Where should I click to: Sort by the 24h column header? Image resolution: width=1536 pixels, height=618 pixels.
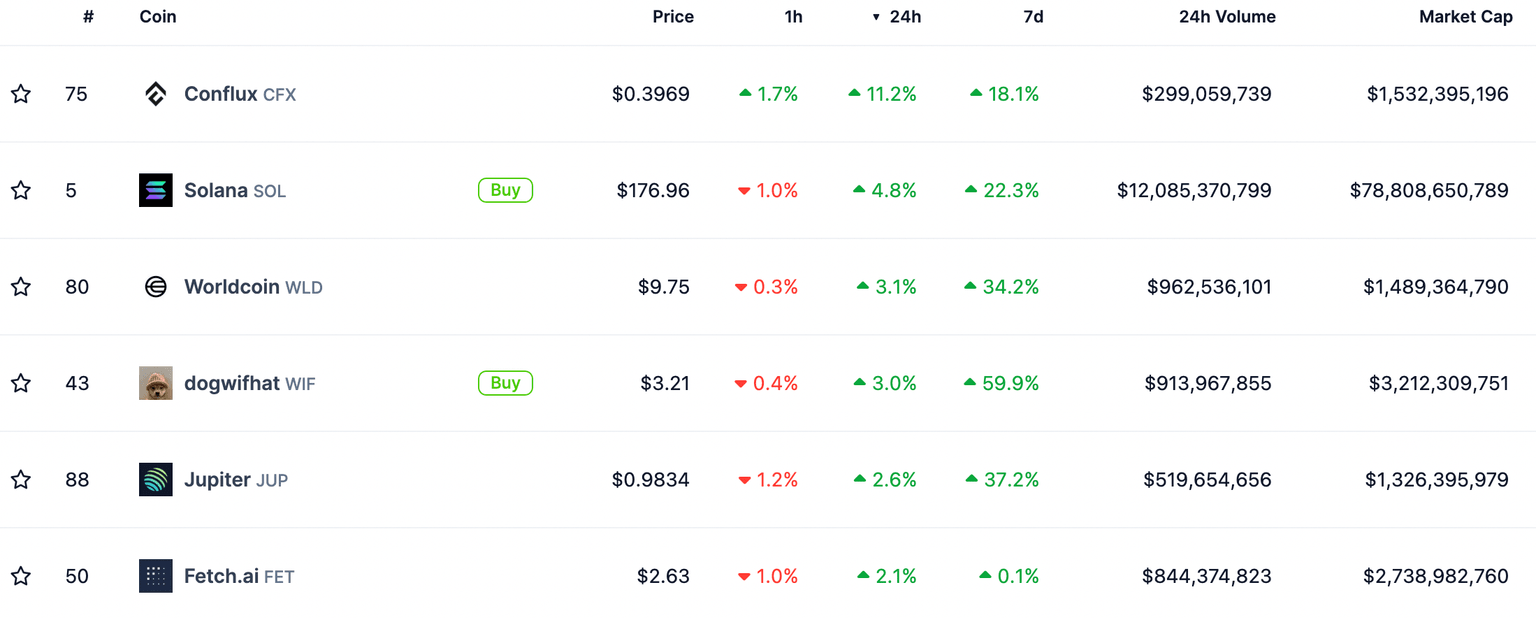click(904, 17)
